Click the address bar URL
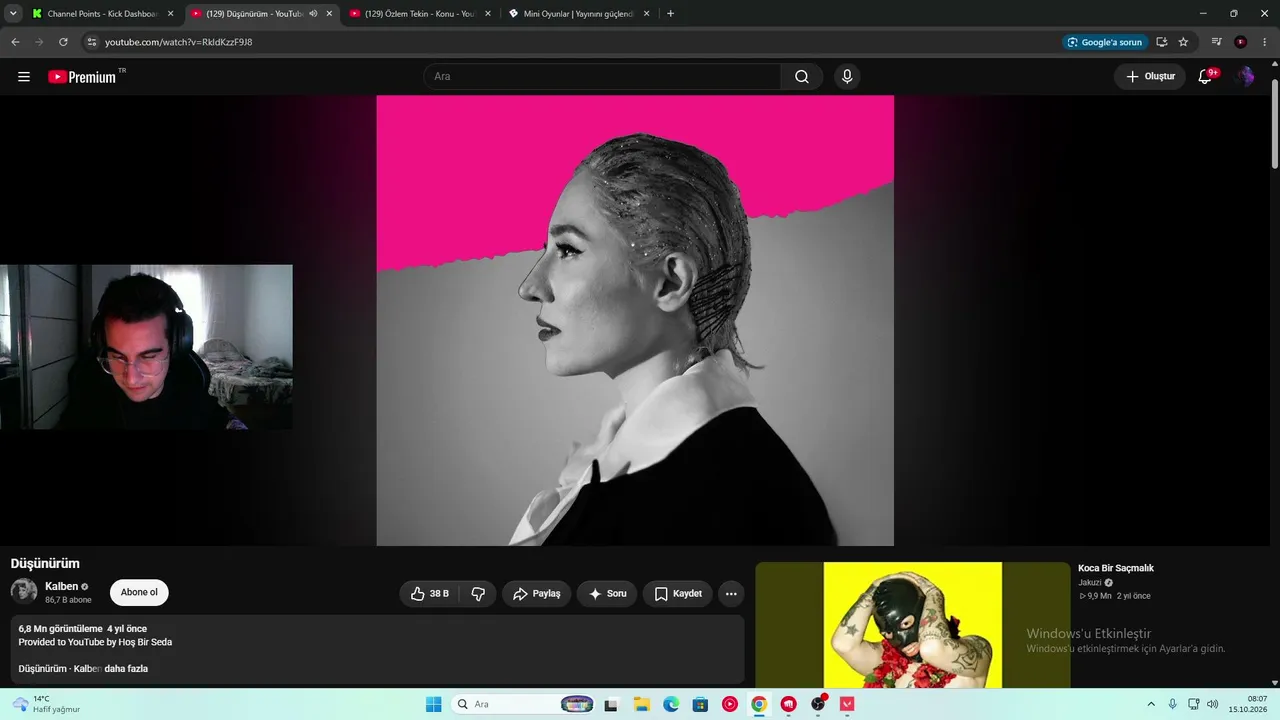Image resolution: width=1280 pixels, height=720 pixels. 178,42
